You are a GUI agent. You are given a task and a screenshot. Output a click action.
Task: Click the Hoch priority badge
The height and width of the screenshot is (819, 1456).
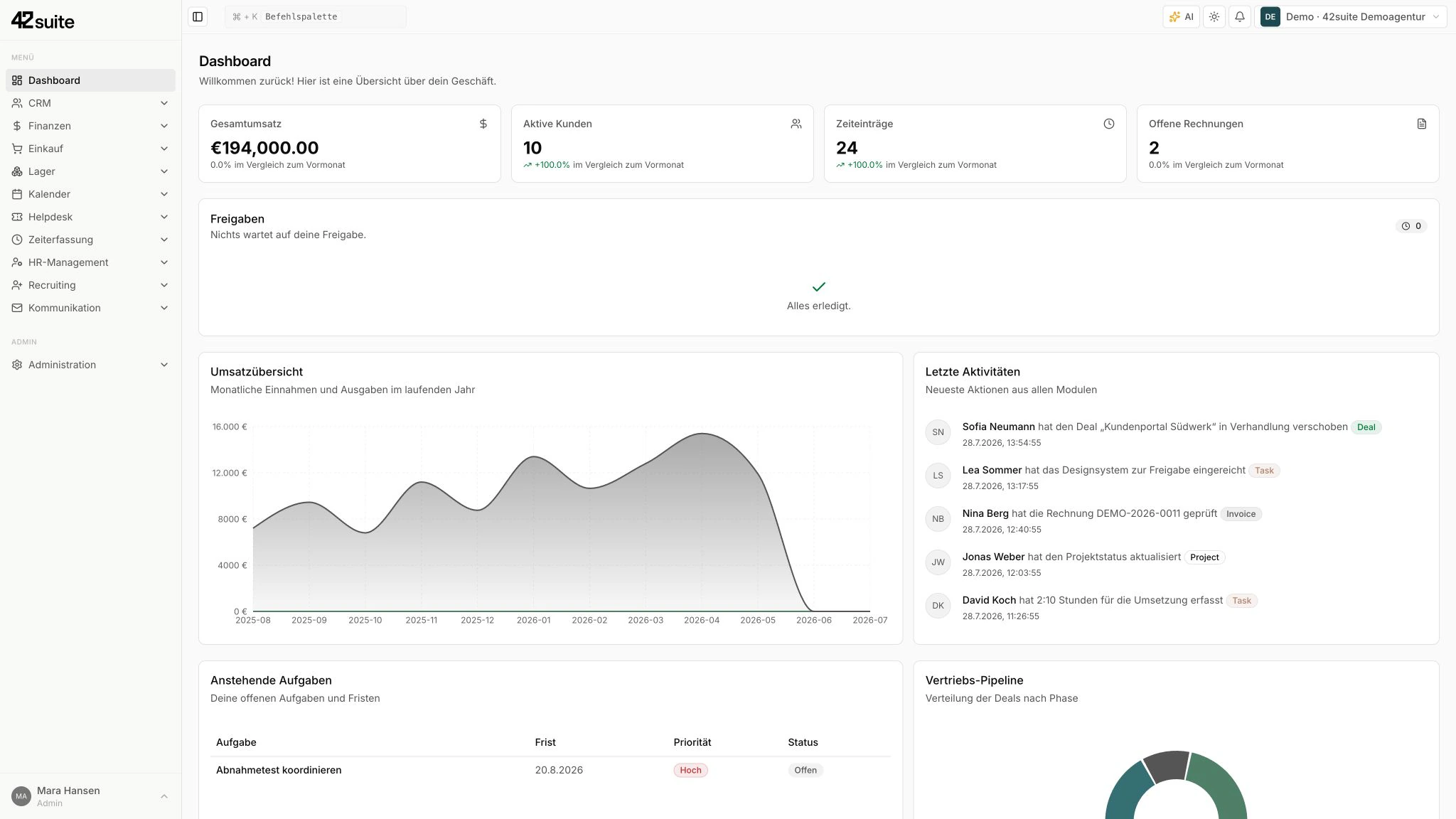click(x=690, y=770)
